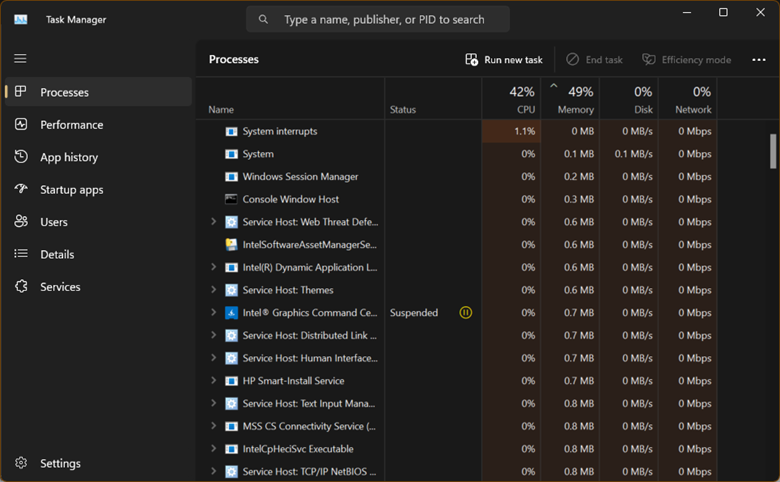This screenshot has width=780, height=482.
Task: Expand the IntelCpHeciSvc Executable row
Action: 213,448
